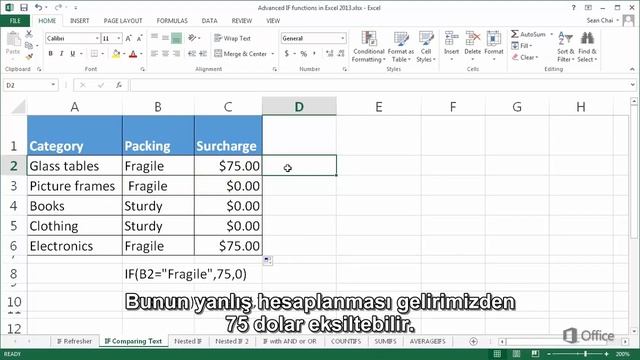
Task: Click the Insert cells icon
Action: click(451, 38)
